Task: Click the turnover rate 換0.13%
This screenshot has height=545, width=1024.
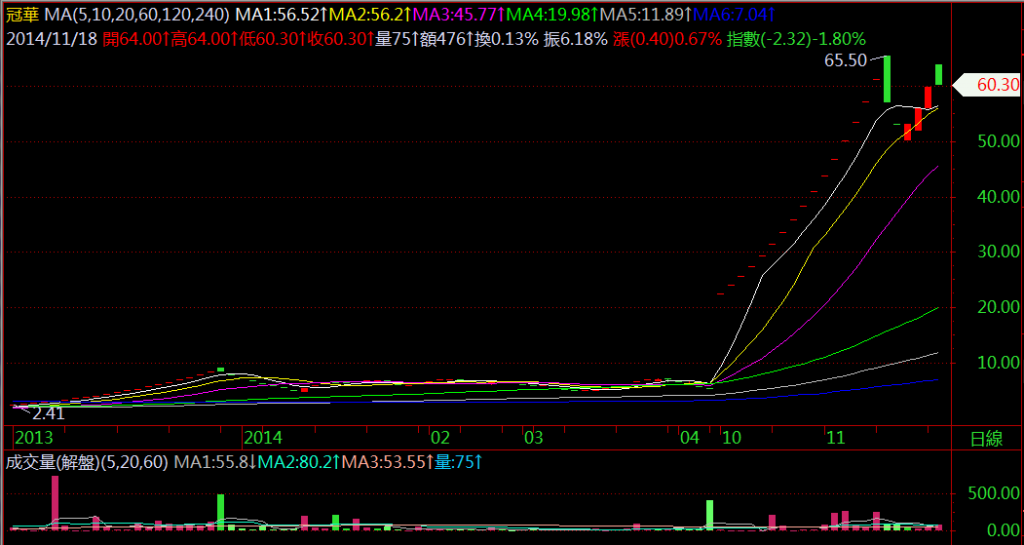Action: pyautogui.click(x=507, y=39)
